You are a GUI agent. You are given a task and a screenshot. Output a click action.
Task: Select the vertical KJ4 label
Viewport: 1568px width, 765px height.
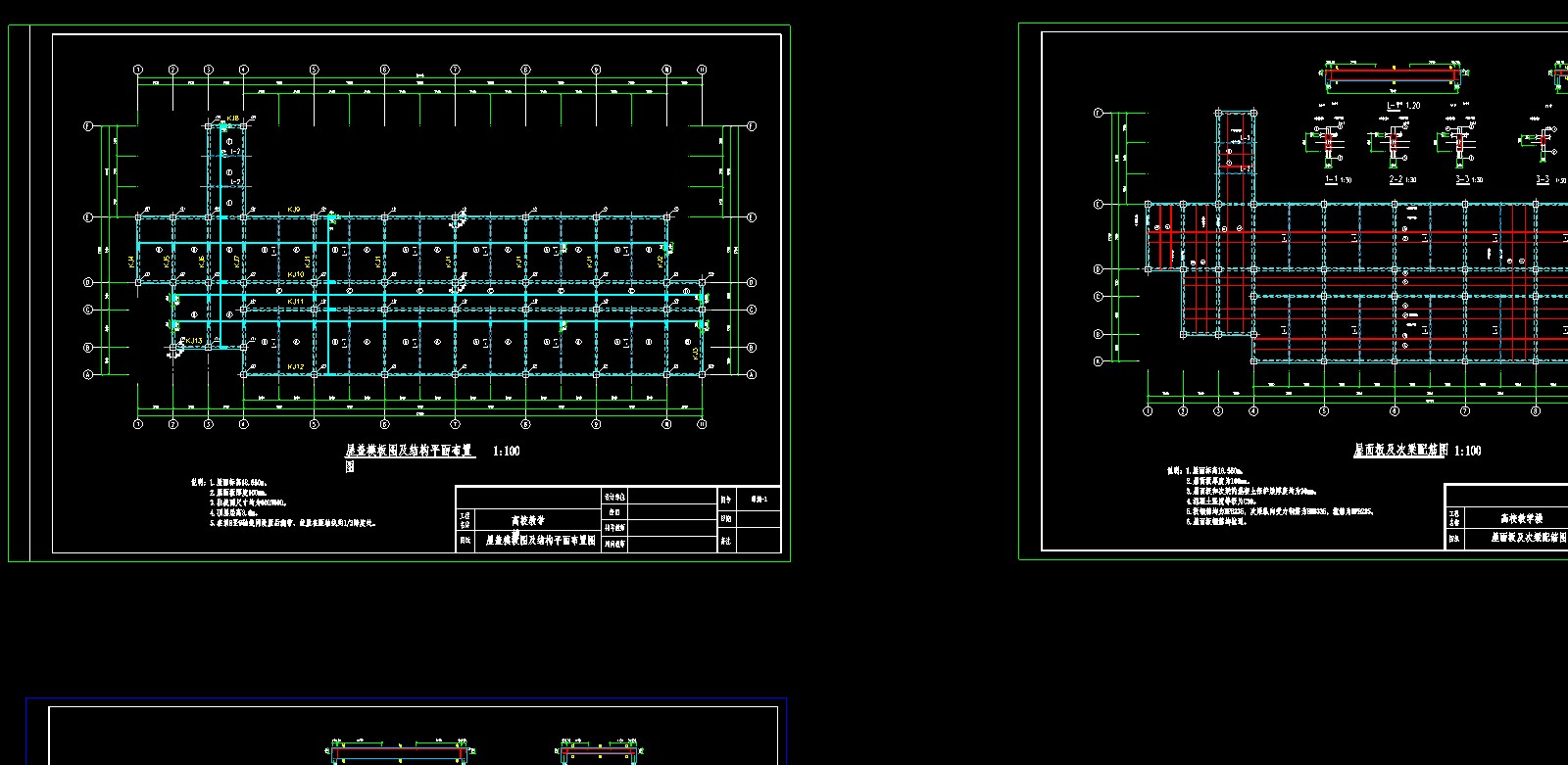click(x=131, y=262)
